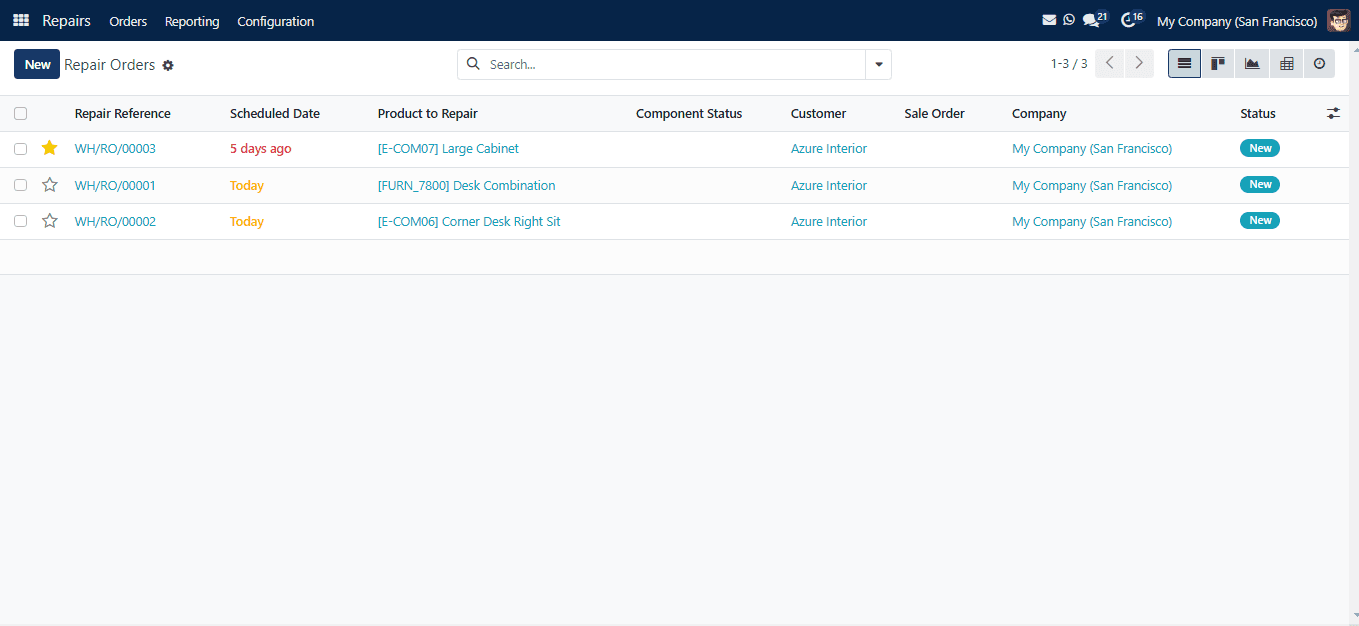Sort by Customer column header
Viewport: 1359px width, 626px height.
(x=818, y=114)
